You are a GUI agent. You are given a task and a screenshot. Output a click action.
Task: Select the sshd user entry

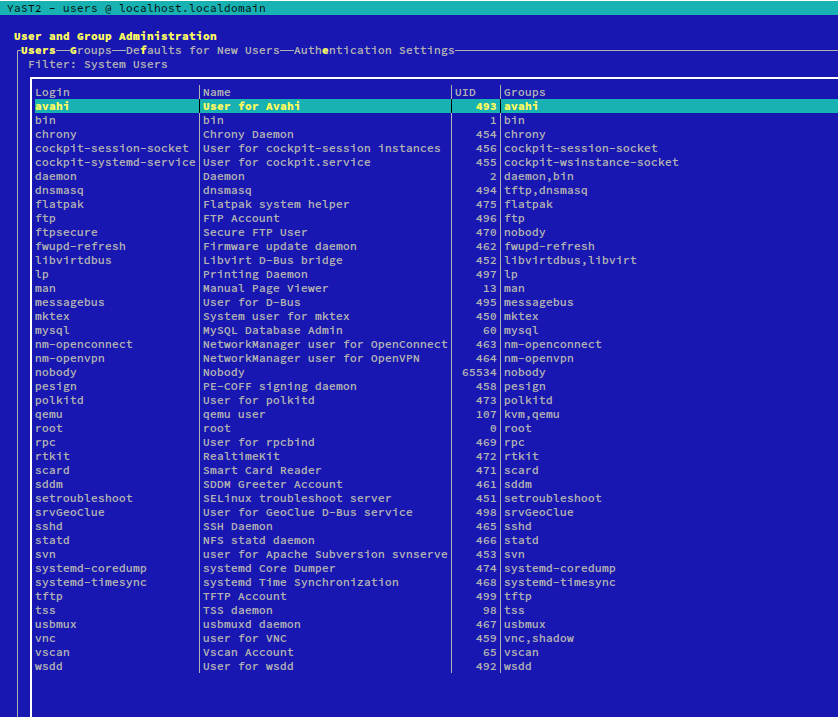pos(49,526)
